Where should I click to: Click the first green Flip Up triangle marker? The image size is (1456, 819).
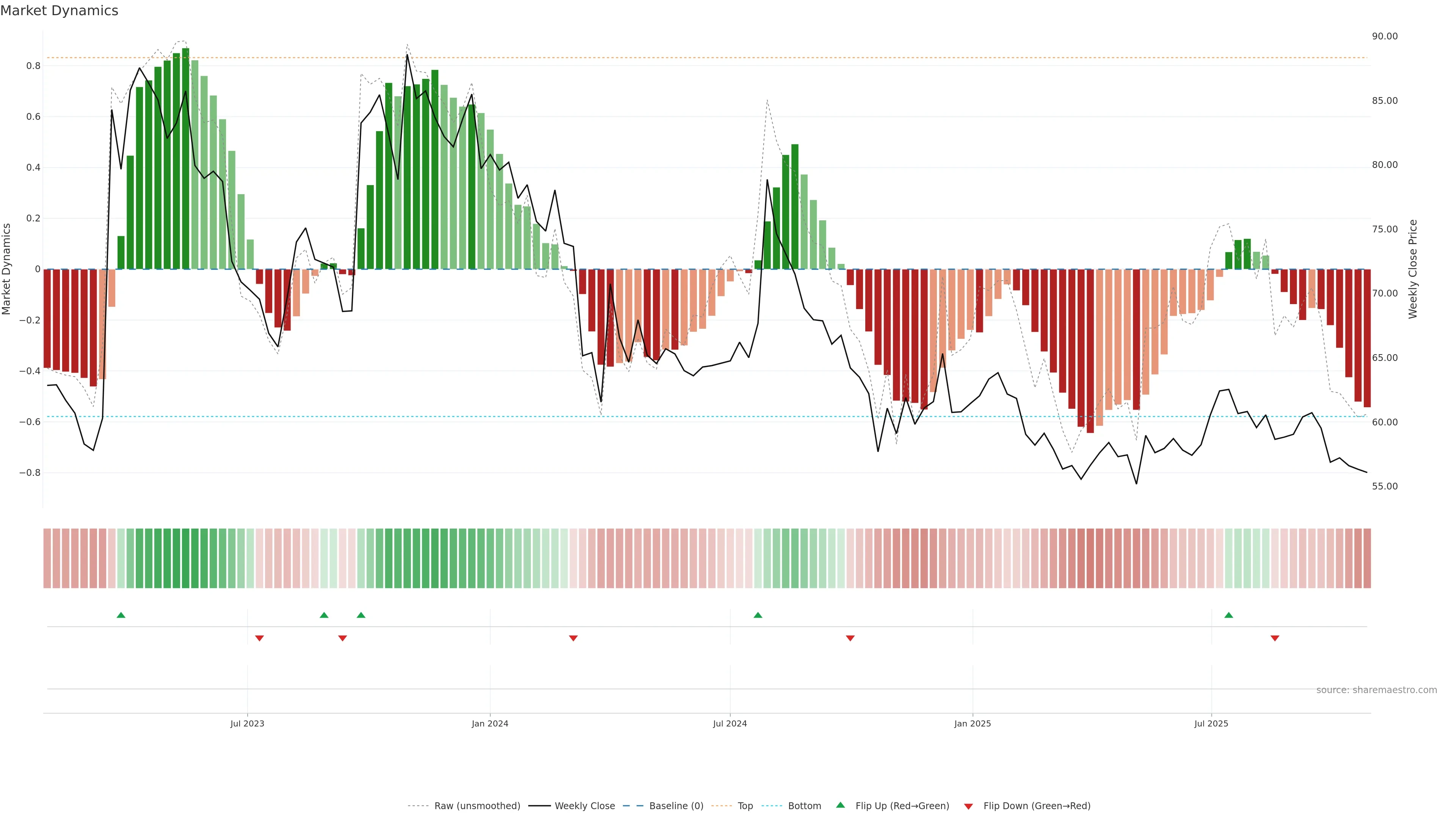[x=121, y=615]
